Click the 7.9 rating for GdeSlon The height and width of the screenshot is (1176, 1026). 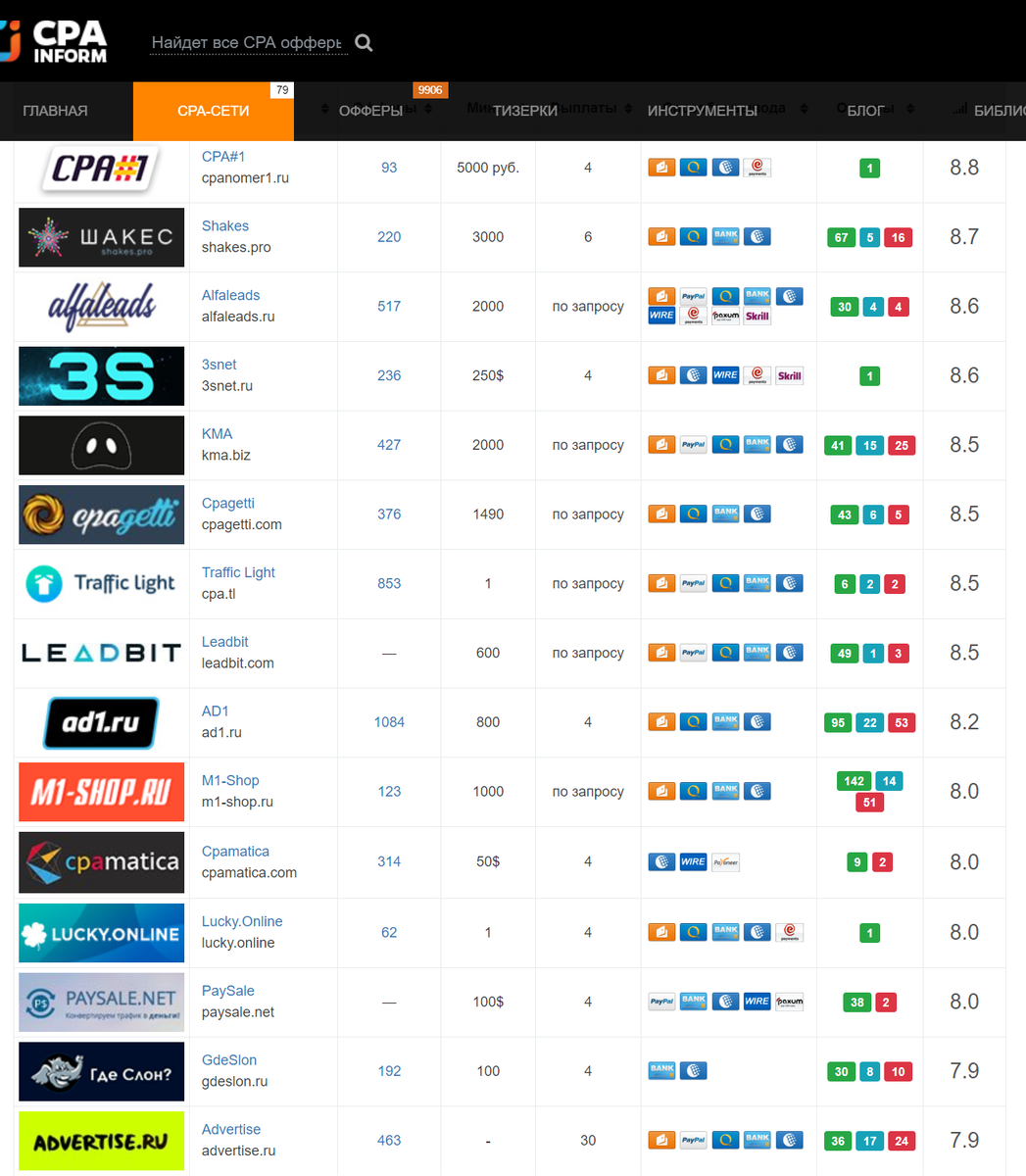click(964, 1070)
